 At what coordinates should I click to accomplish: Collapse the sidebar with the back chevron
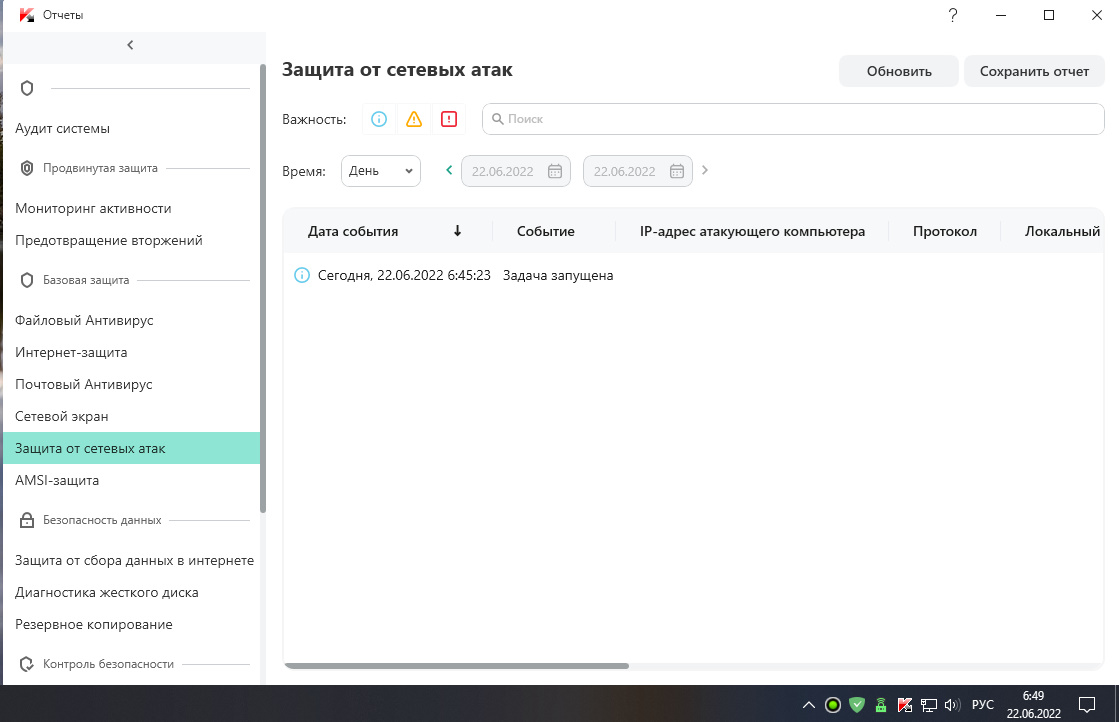pyautogui.click(x=130, y=45)
